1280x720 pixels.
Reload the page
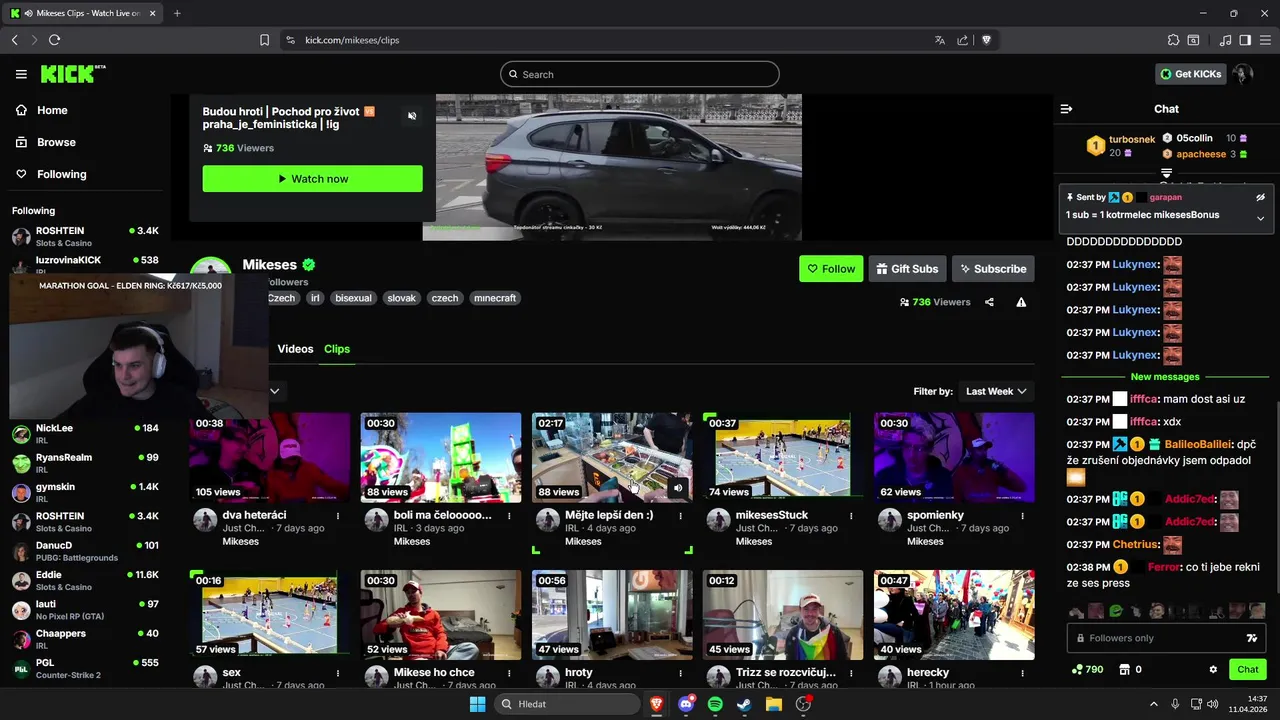coord(54,40)
